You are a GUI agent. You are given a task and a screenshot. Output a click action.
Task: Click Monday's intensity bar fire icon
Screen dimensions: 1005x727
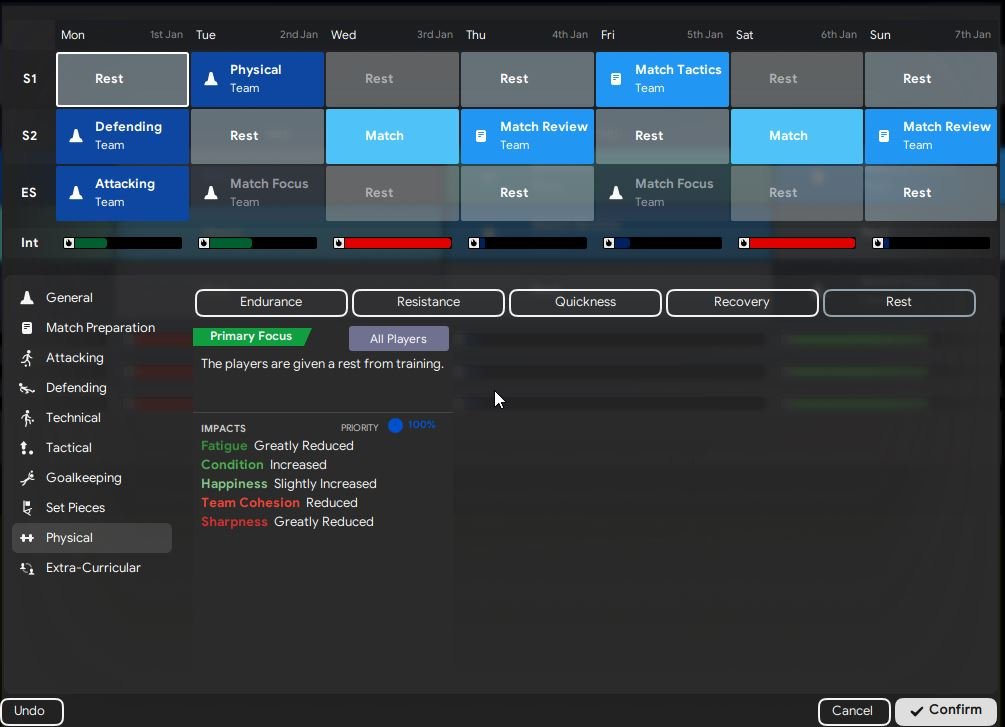[x=69, y=243]
